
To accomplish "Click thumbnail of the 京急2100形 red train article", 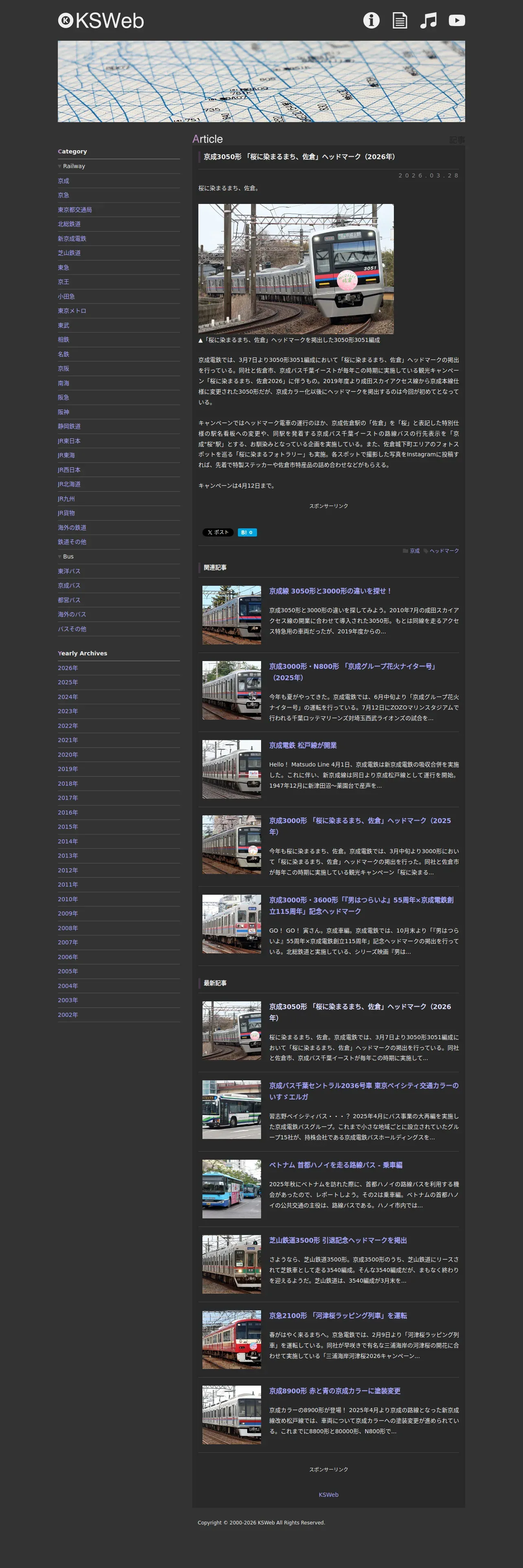I will (x=231, y=1340).
